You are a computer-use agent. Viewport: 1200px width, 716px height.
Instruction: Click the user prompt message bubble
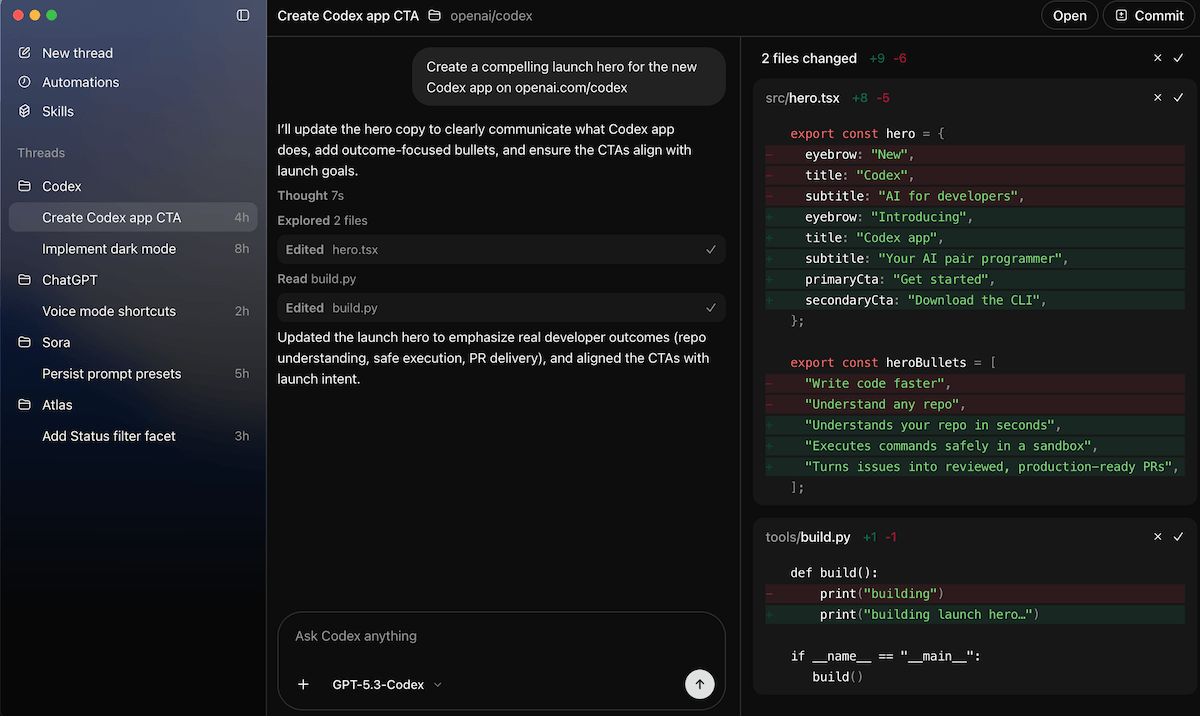coord(569,77)
